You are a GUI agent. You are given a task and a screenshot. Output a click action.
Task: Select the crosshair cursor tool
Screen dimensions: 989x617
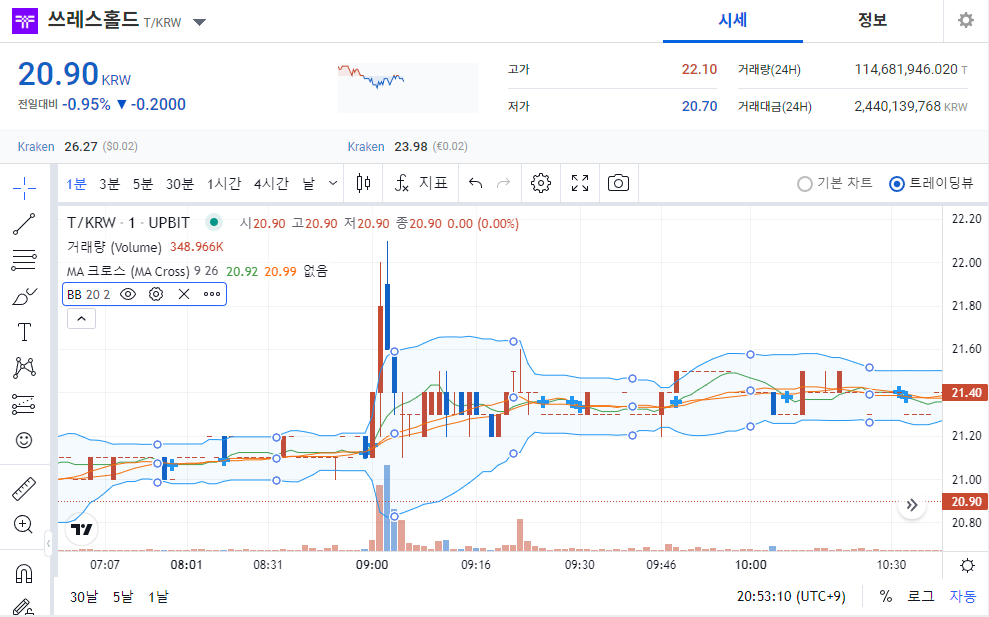click(24, 187)
